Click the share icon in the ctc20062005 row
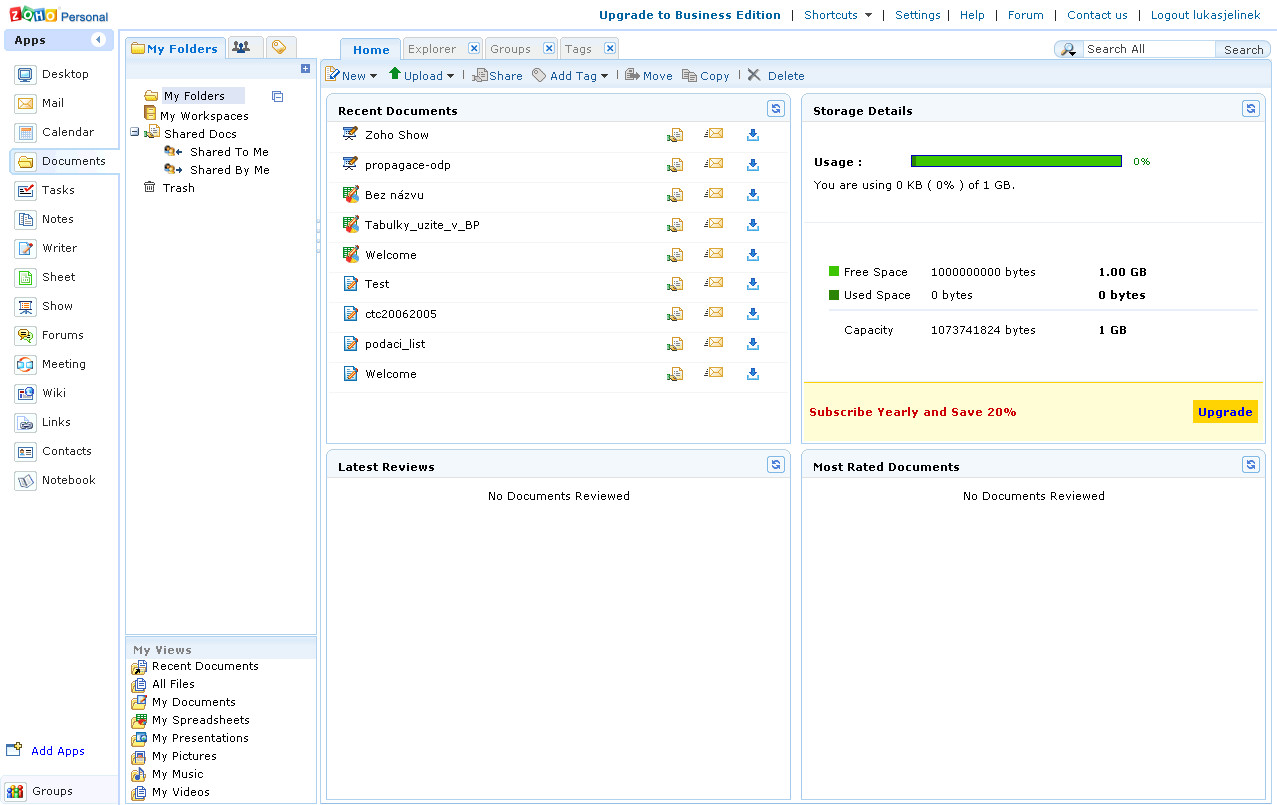Screen dimensions: 1277x805 point(675,314)
